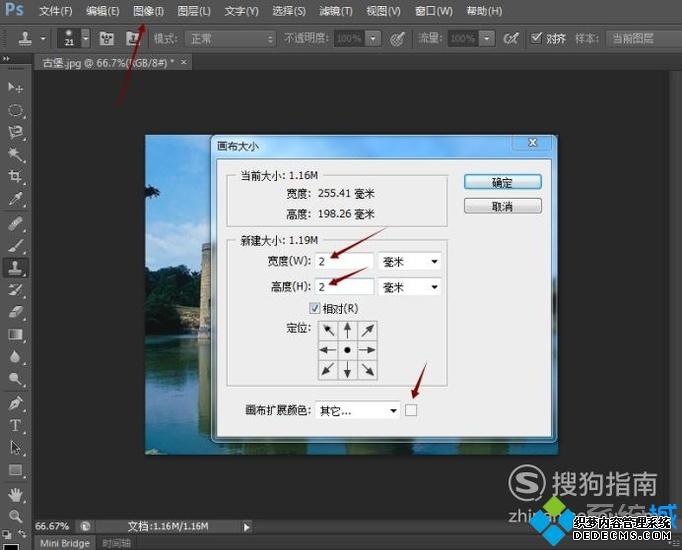
Task: Open the Brush panel toggle icon
Action: (x=106, y=39)
